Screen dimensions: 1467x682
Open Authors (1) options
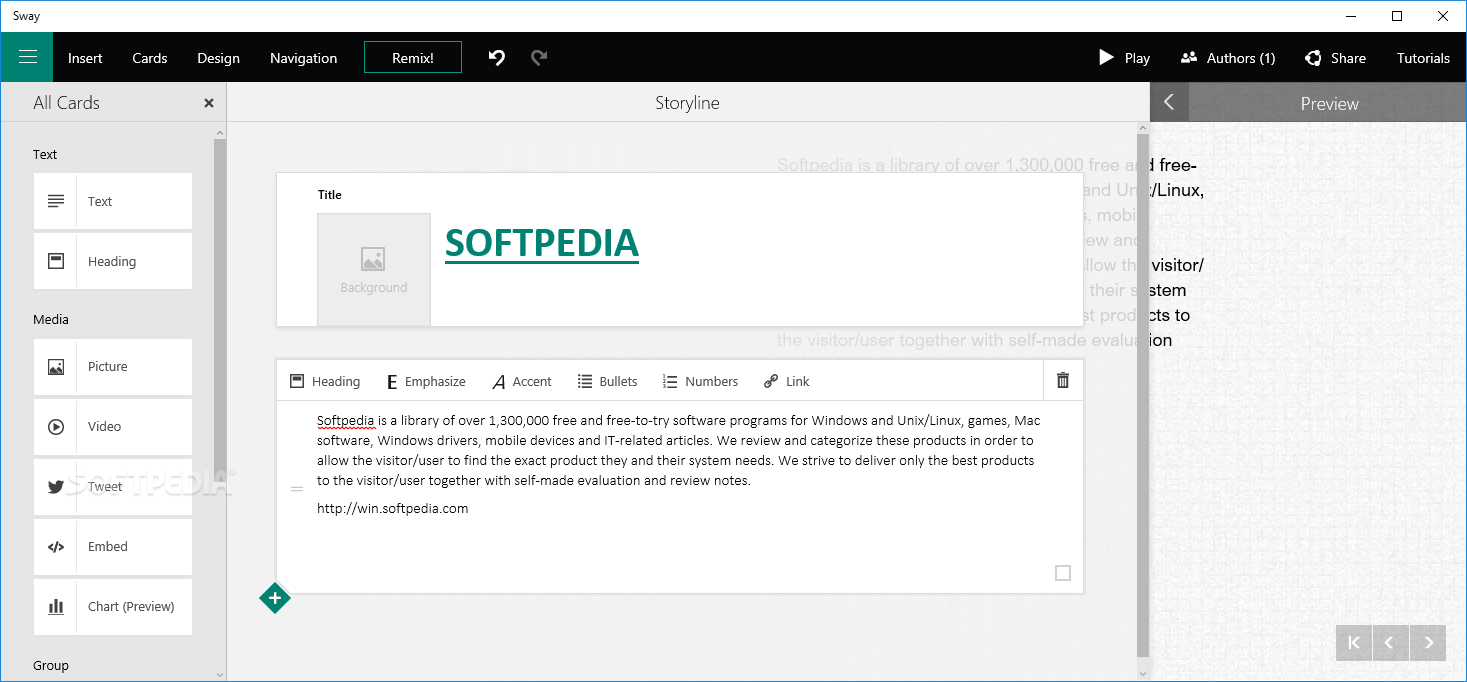pos(1228,58)
